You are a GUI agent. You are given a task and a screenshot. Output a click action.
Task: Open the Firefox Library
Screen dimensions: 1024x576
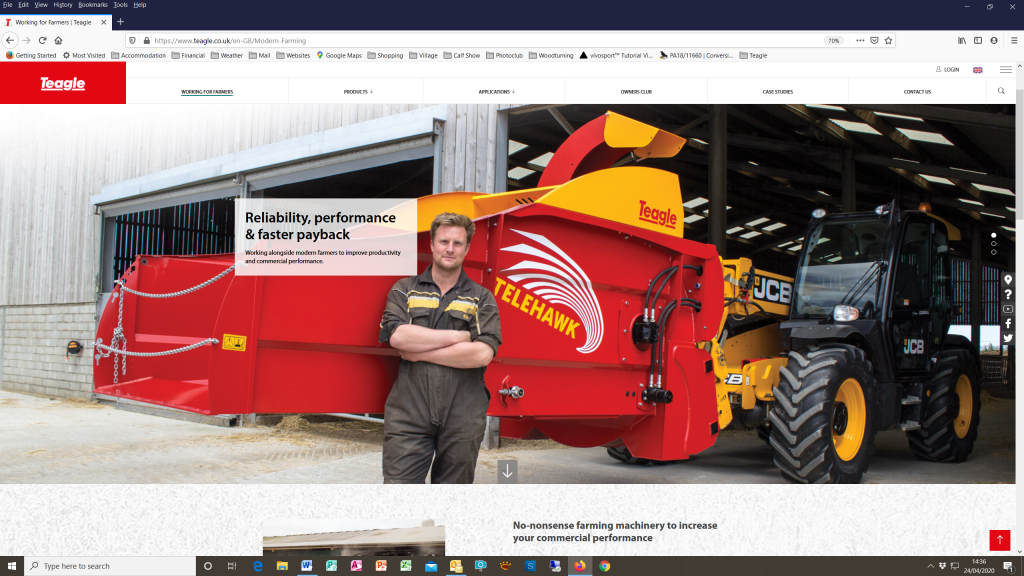962,40
